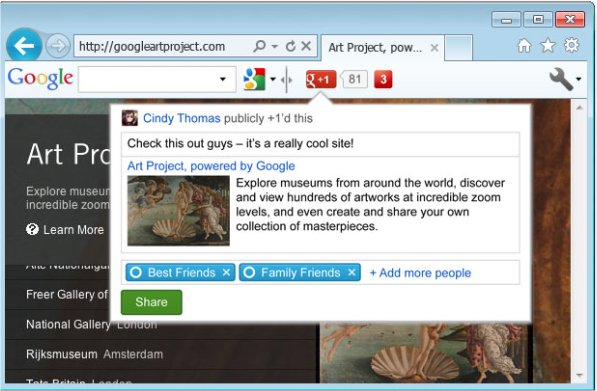Viewport: 597px width, 391px height.
Task: Open the Cindy Thomas profile link
Action: pos(182,118)
